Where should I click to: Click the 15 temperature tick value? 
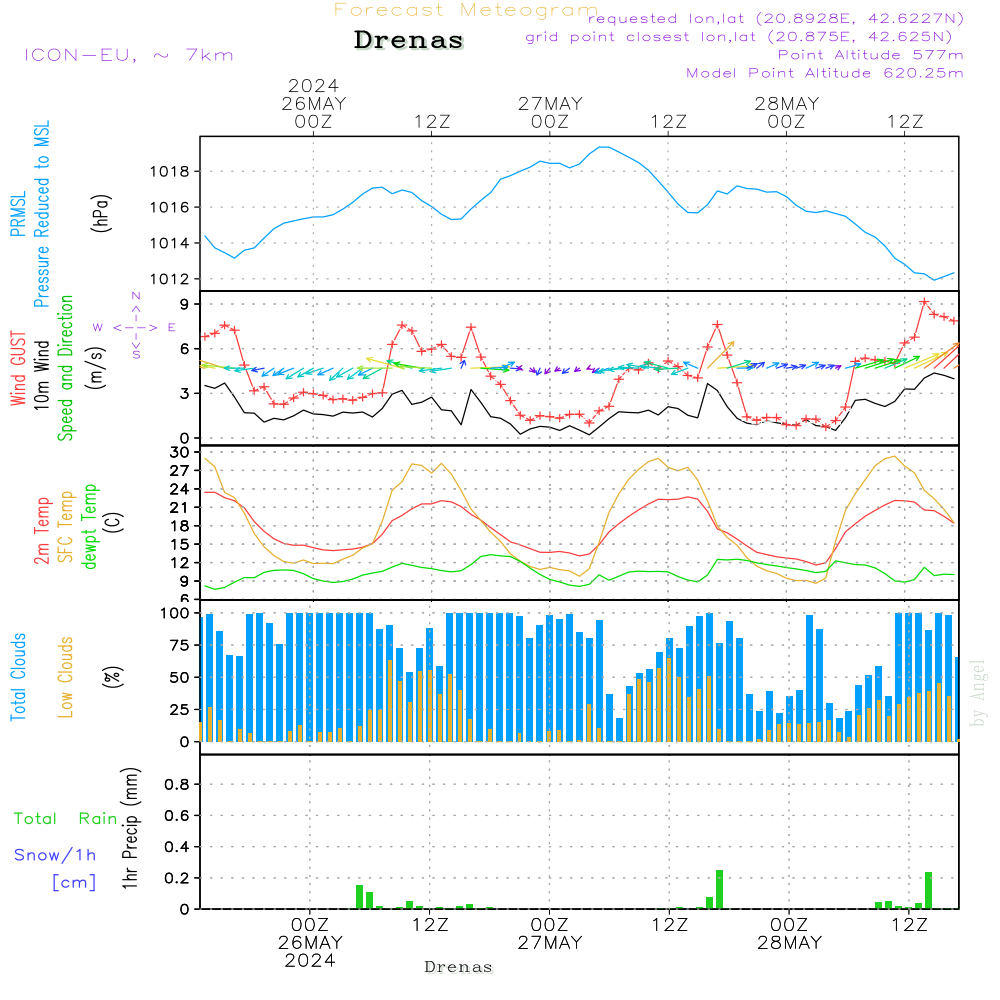coord(179,545)
